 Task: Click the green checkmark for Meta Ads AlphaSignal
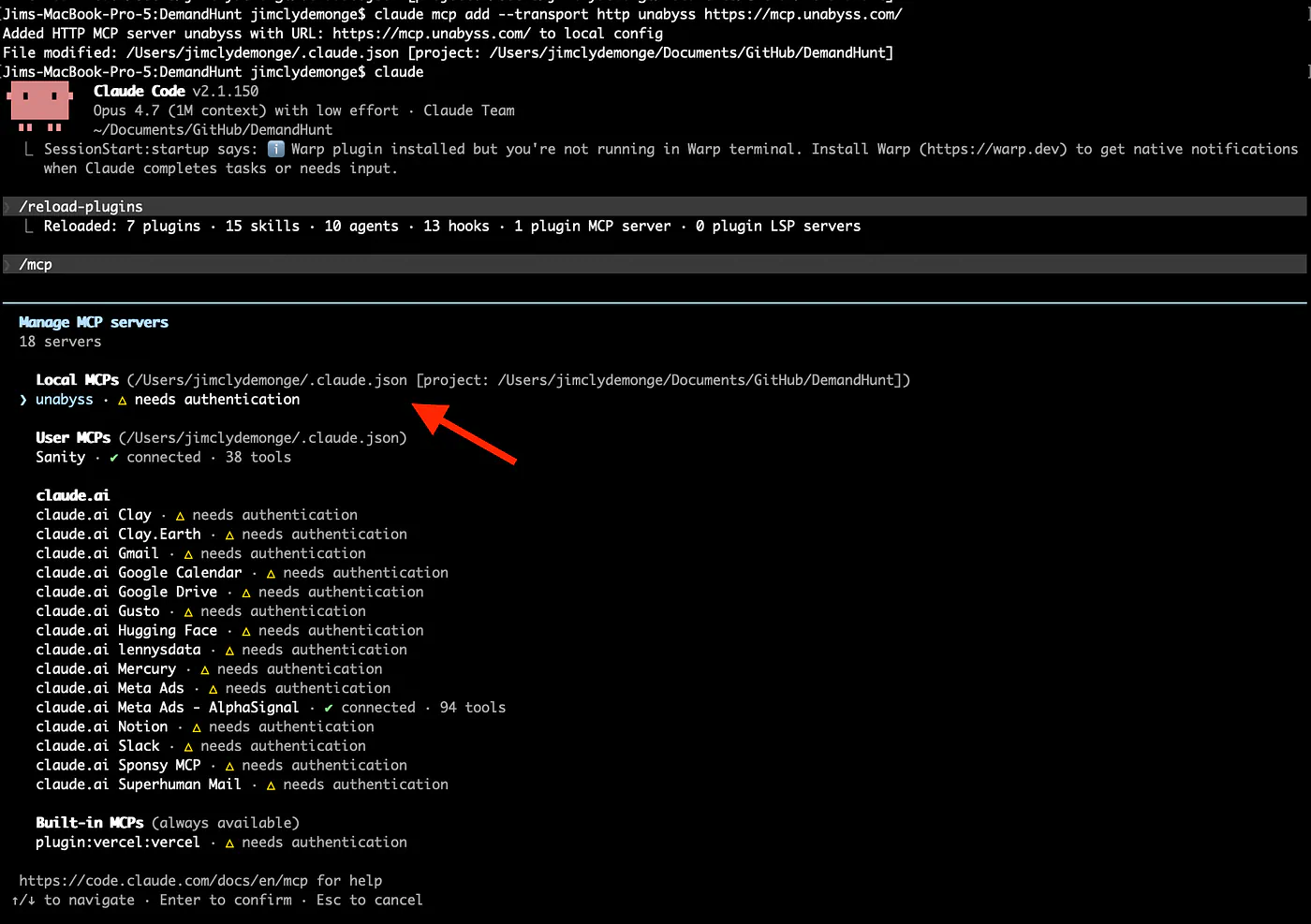point(328,709)
